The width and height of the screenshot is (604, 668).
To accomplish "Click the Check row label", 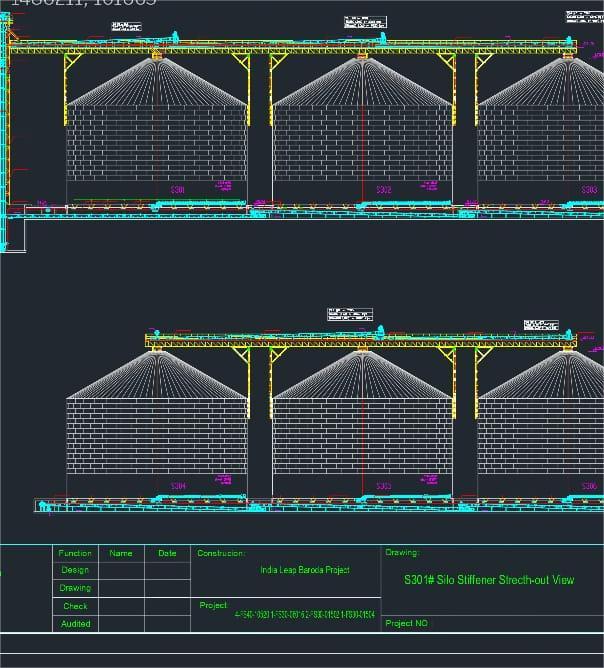I will tap(75, 606).
